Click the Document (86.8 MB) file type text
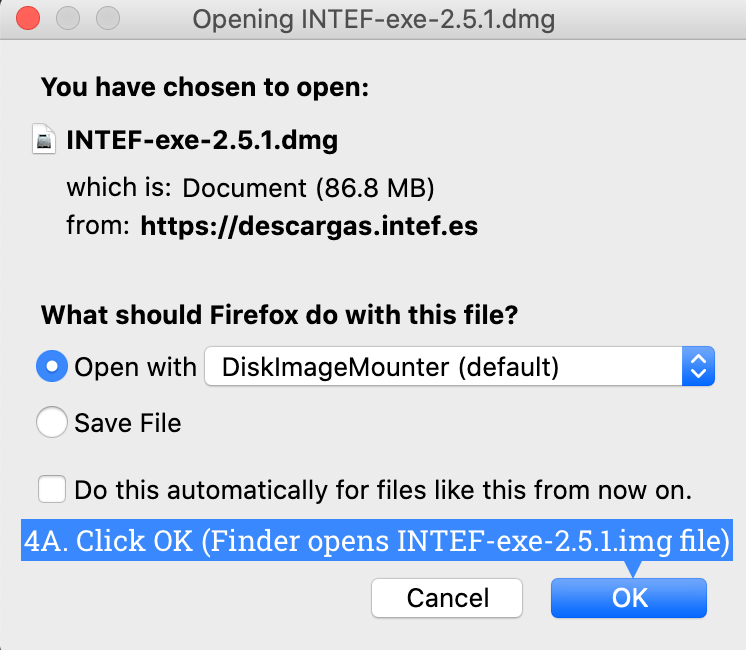The height and width of the screenshot is (650, 746). click(x=309, y=188)
